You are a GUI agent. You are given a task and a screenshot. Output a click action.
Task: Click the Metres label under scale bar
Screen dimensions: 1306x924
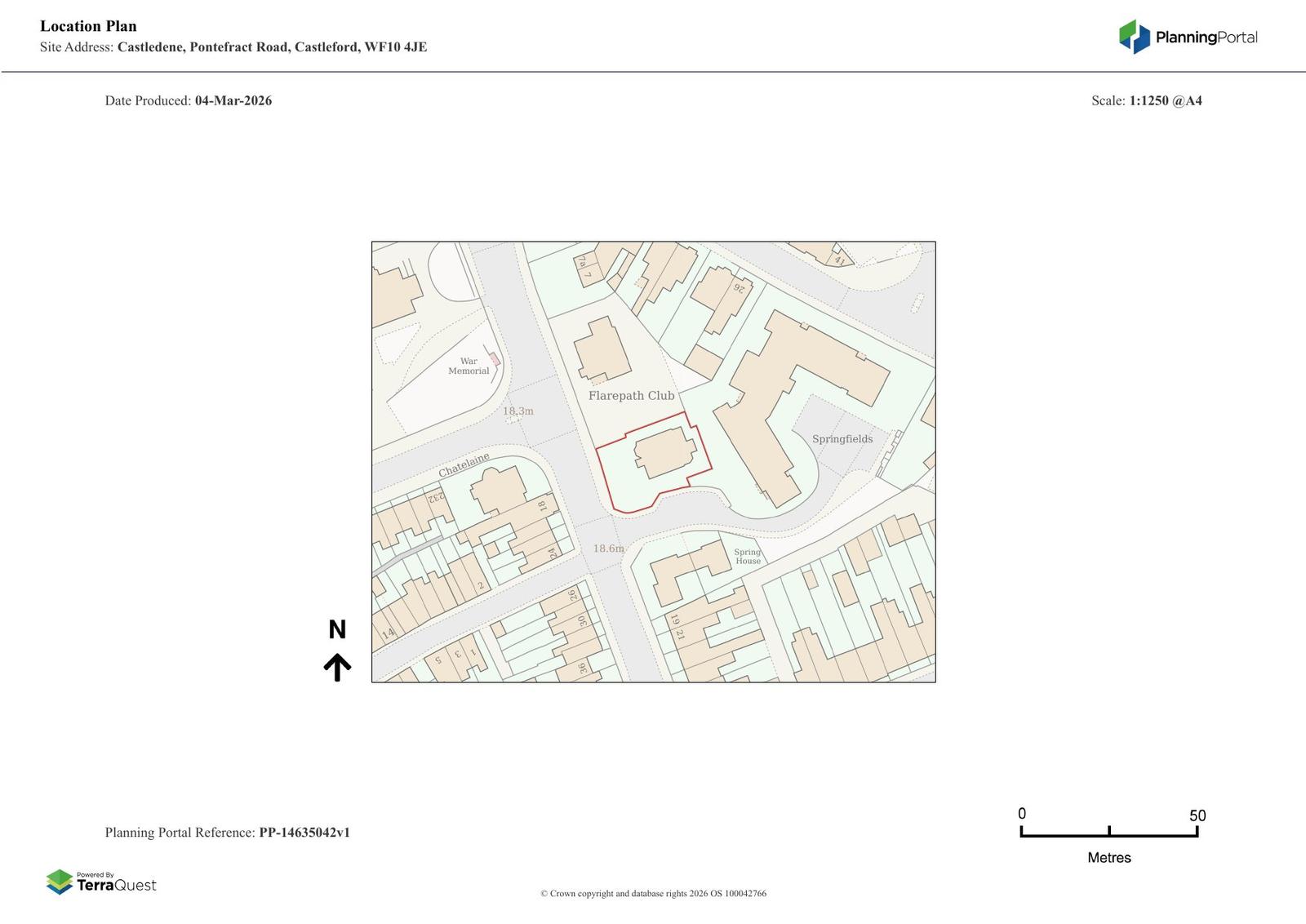click(1108, 857)
